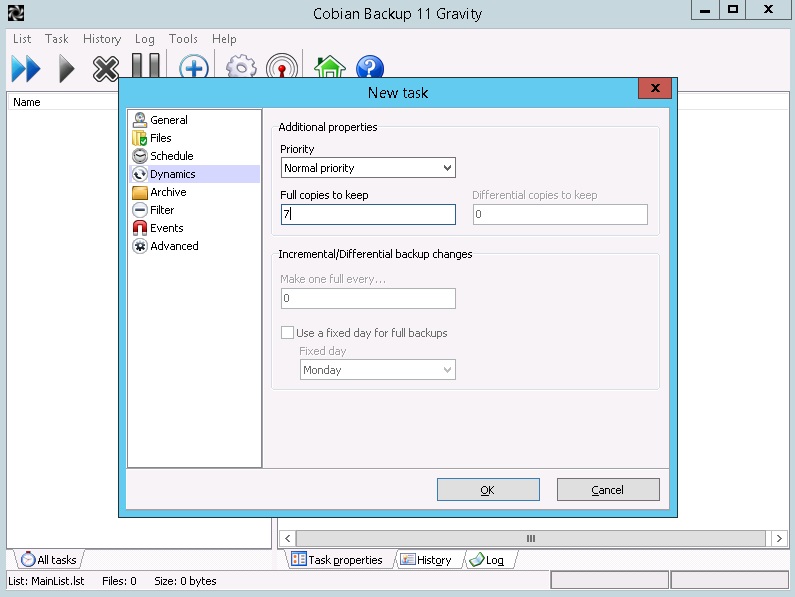Toggle Use a fixed day for full backups
The height and width of the screenshot is (597, 795).
coord(287,333)
